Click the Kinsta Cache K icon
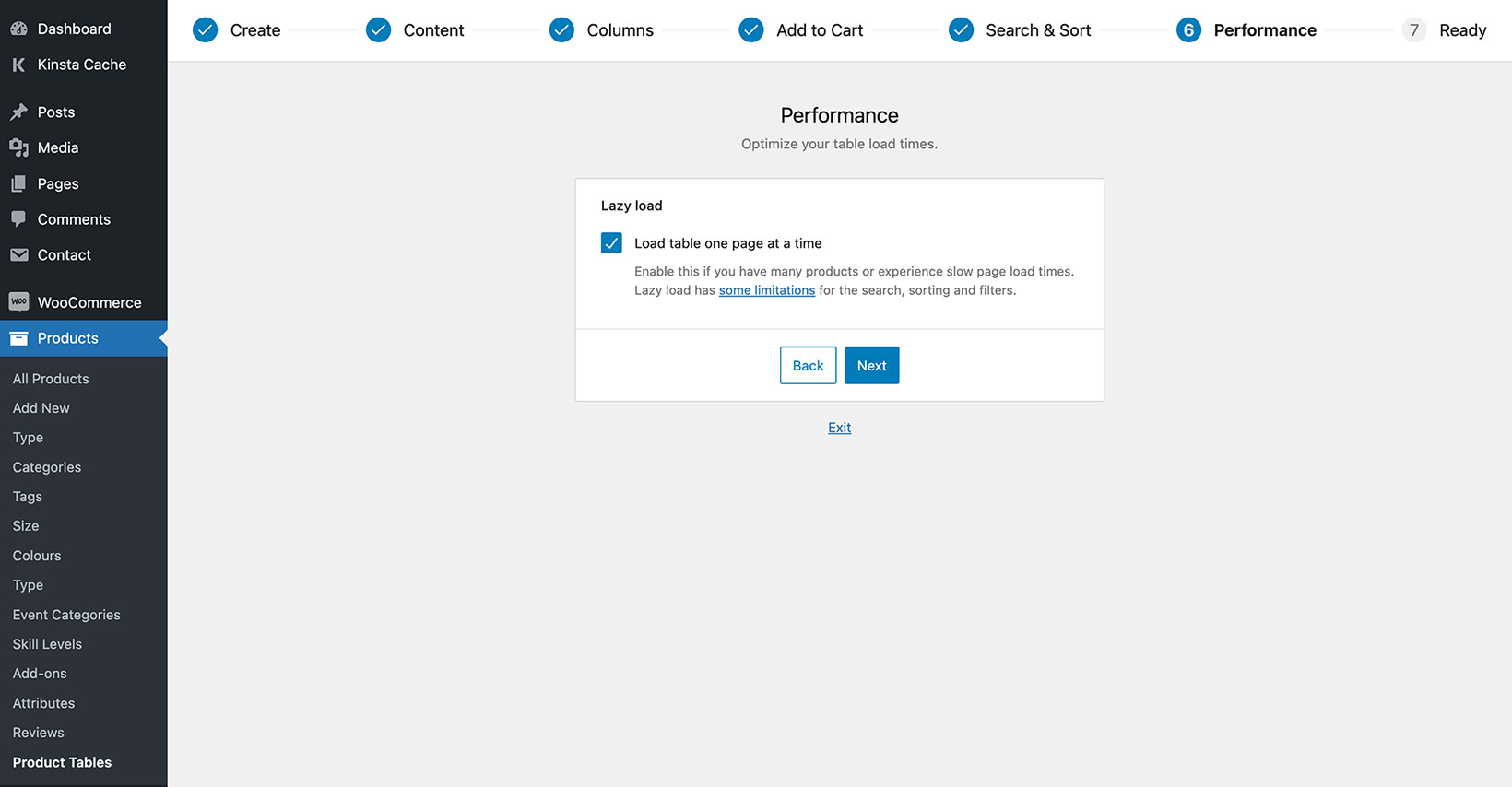The image size is (1512, 787). point(18,65)
